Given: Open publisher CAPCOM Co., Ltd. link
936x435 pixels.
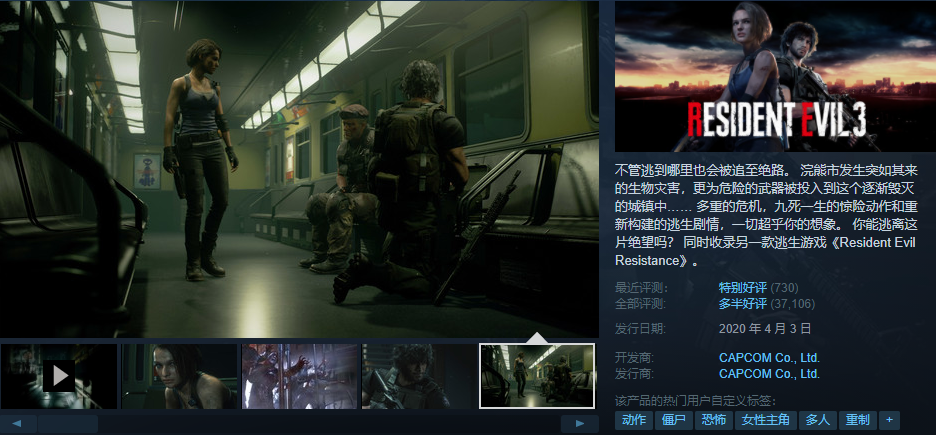Looking at the screenshot, I should [x=769, y=374].
